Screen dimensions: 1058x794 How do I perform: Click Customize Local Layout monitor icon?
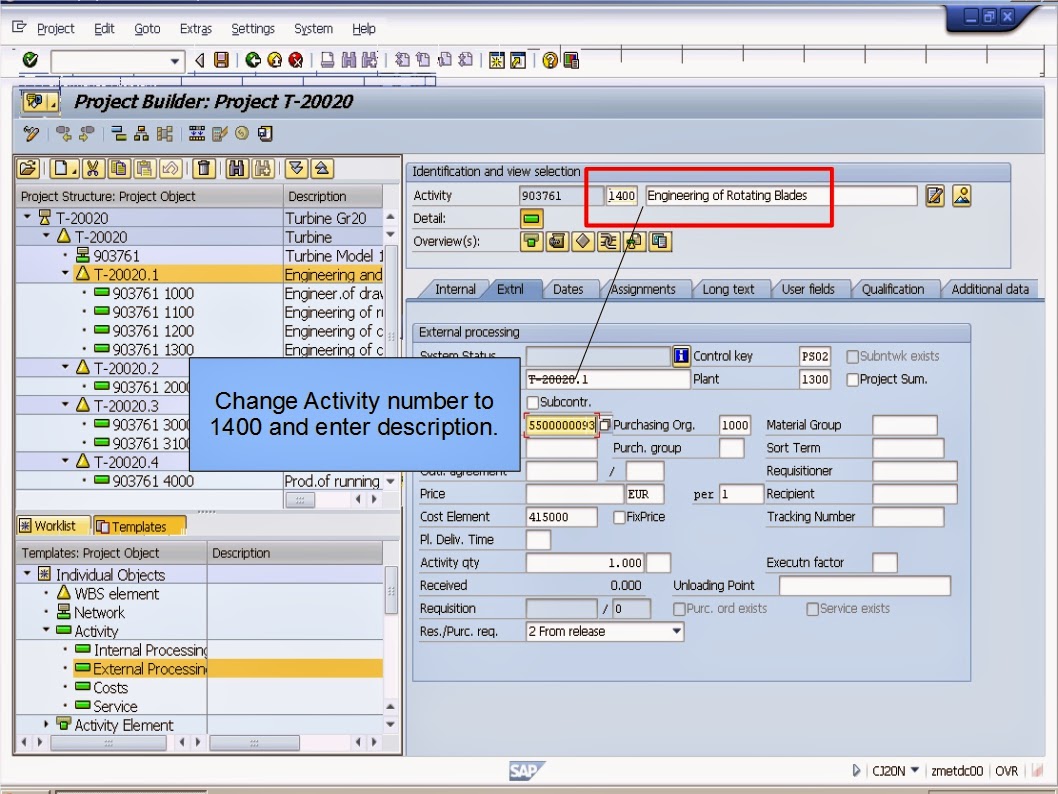click(571, 60)
